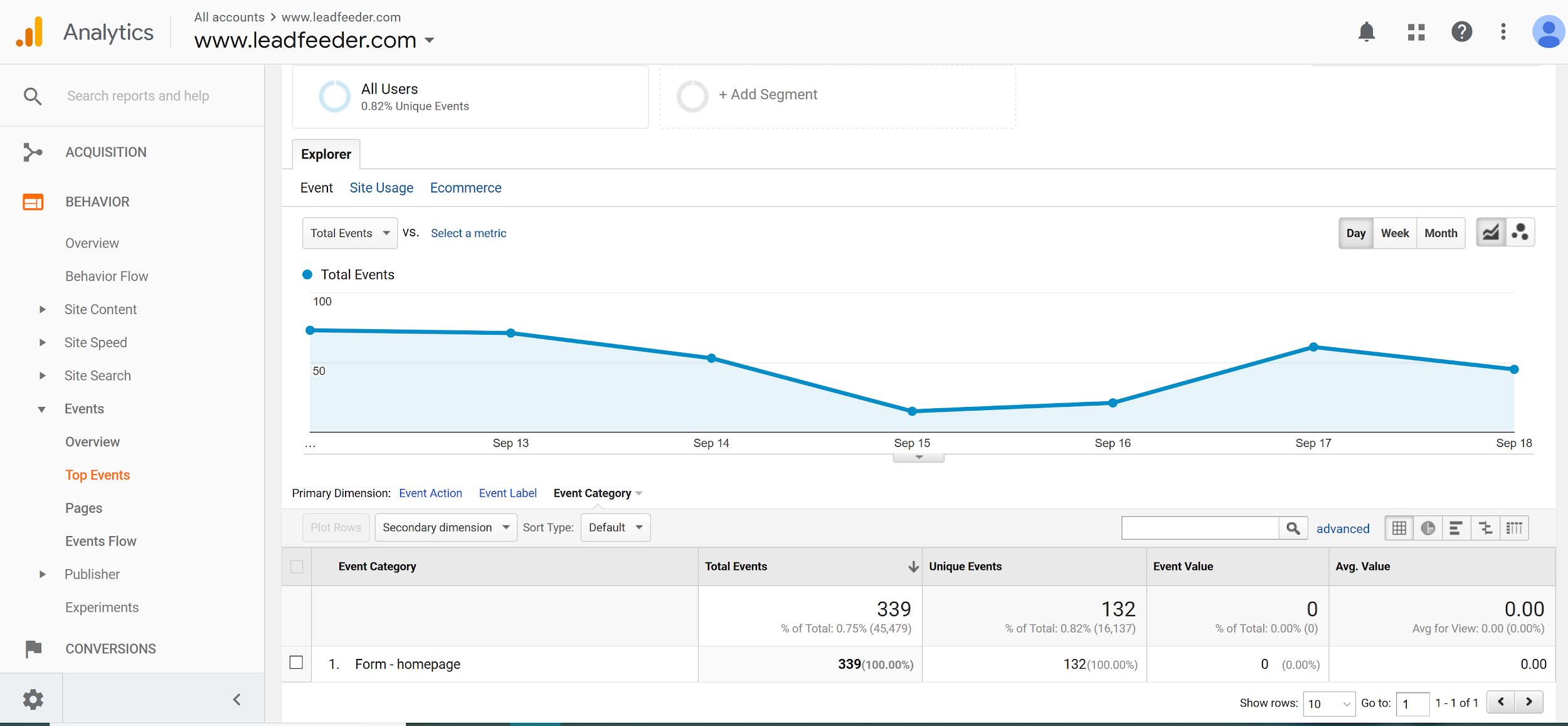Set graph interval to Week
1568x726 pixels.
pos(1395,233)
